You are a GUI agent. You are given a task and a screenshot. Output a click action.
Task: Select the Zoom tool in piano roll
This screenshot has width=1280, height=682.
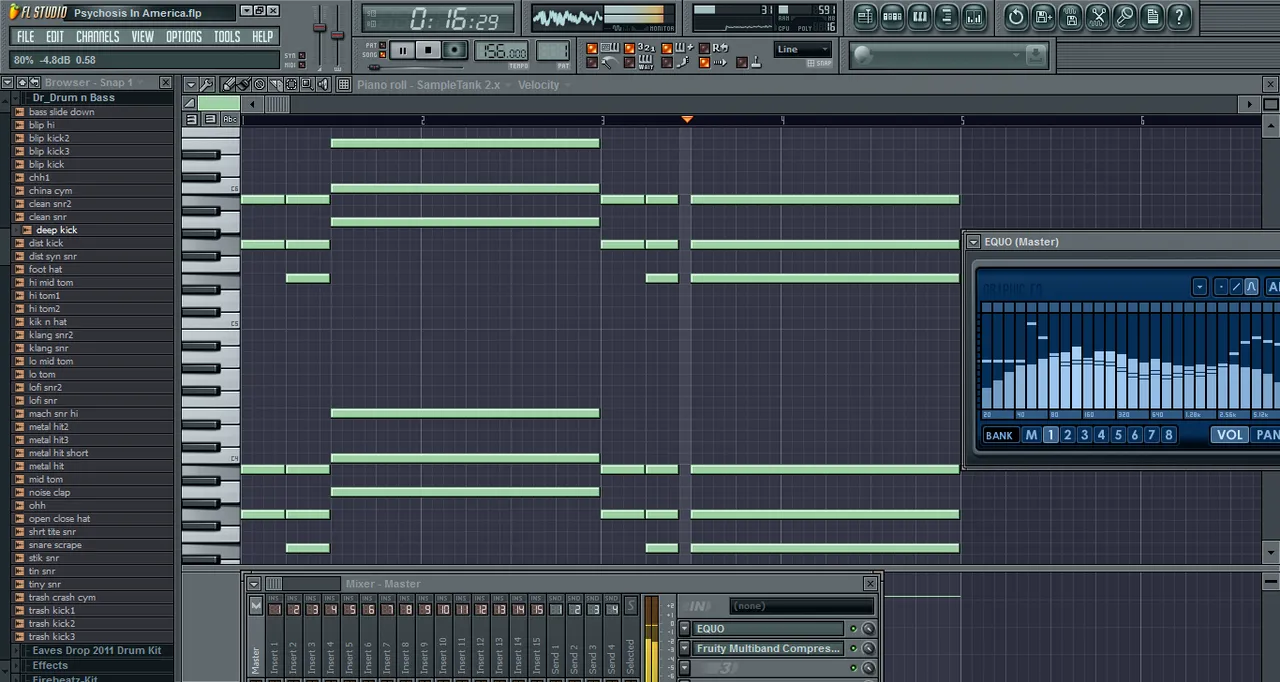[x=308, y=85]
